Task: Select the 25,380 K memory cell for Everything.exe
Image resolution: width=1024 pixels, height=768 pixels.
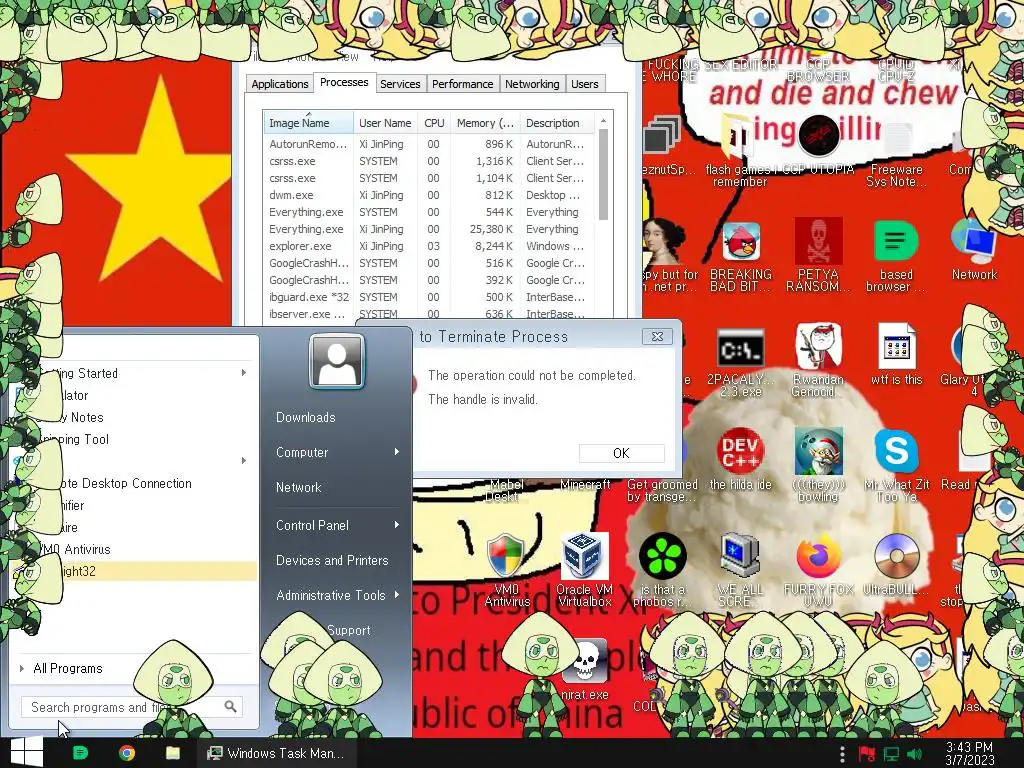Action: click(491, 229)
